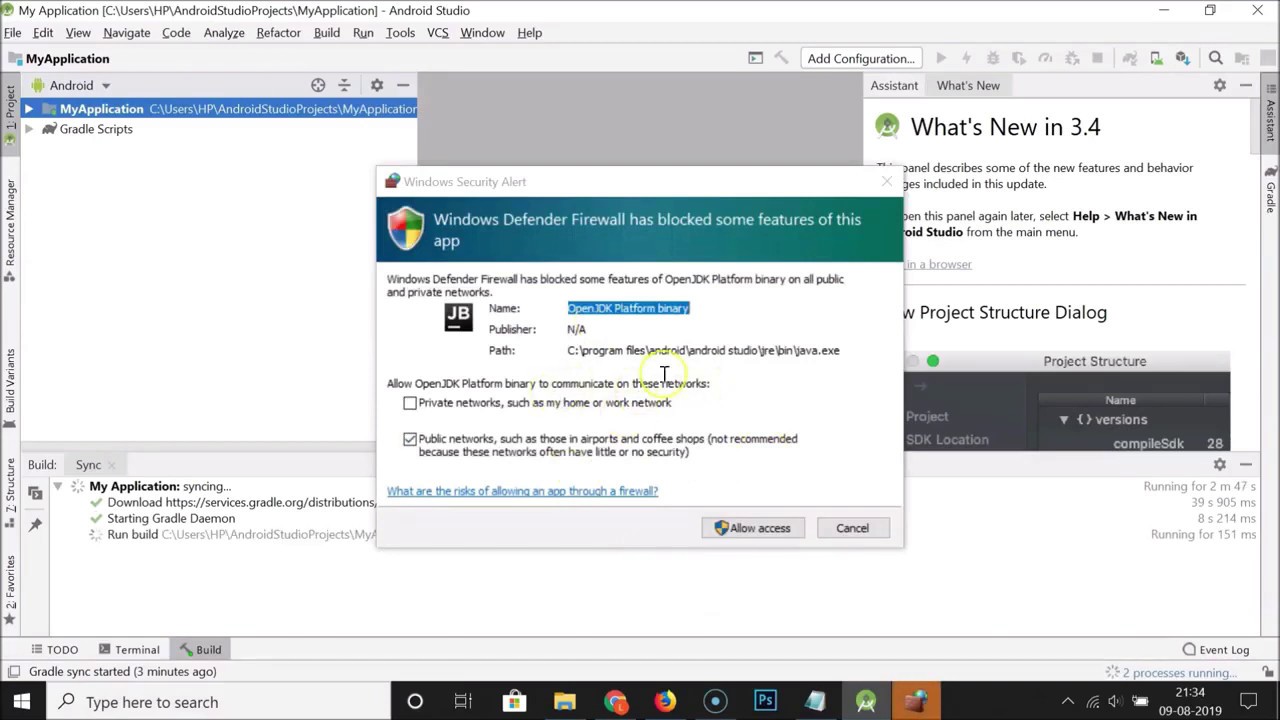Expand the MyApplication tree node

click(29, 109)
